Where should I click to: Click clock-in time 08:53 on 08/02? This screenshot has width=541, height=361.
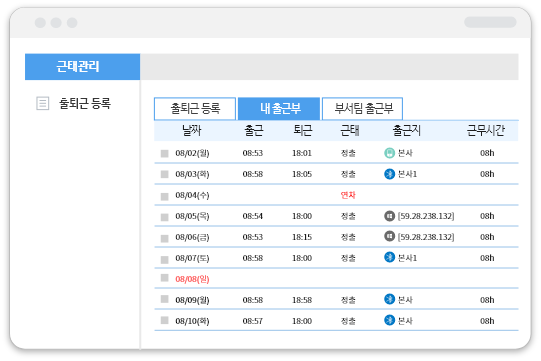(x=253, y=153)
